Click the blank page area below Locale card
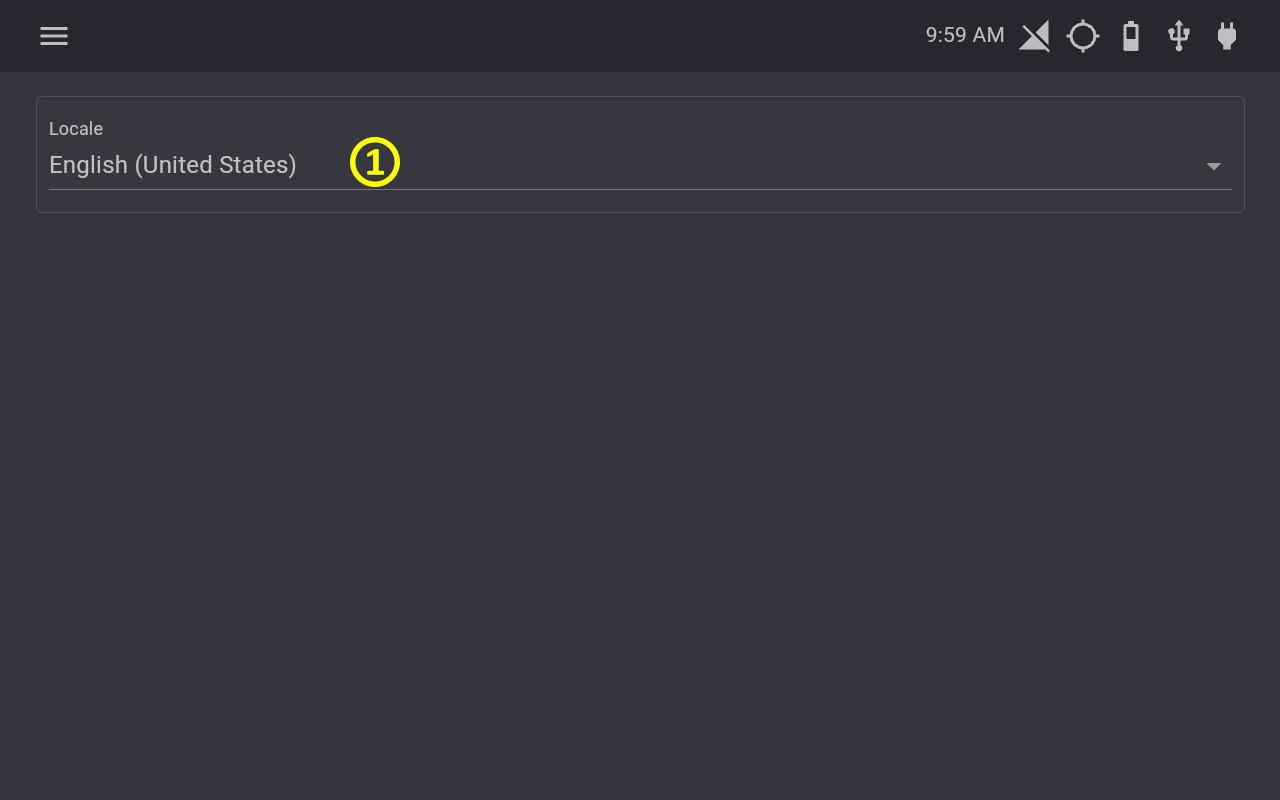 tap(640, 500)
